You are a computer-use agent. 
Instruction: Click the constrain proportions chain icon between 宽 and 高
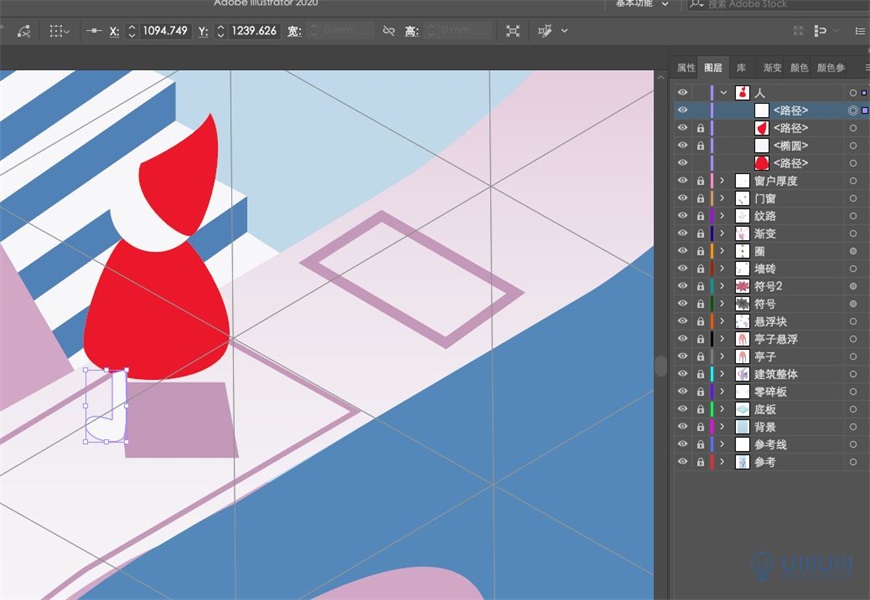(390, 31)
